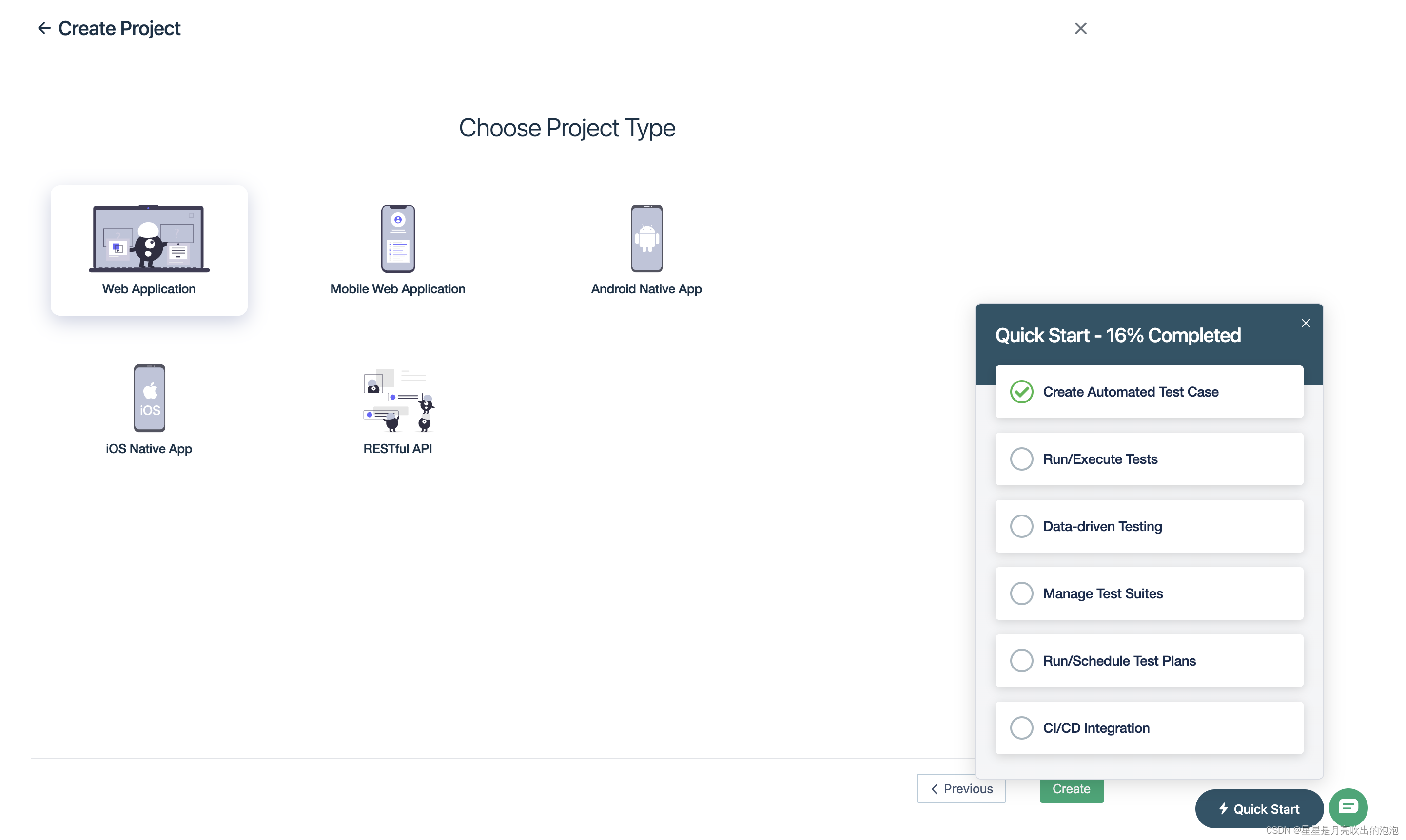Screen dimensions: 1406x840
Task: Dismiss the Quick Start panel
Action: click(1305, 323)
